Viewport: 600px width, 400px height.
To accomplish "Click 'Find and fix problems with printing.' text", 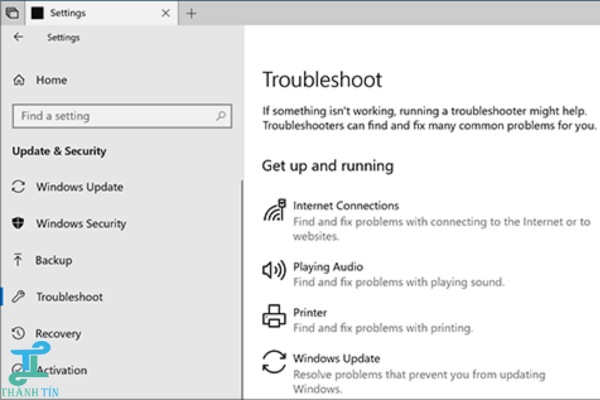I will pyautogui.click(x=383, y=328).
